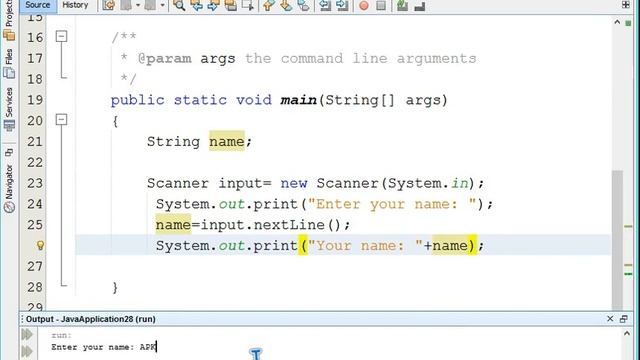Click the 'static' keyword on line 19
This screenshot has width=640, height=360.
point(200,100)
